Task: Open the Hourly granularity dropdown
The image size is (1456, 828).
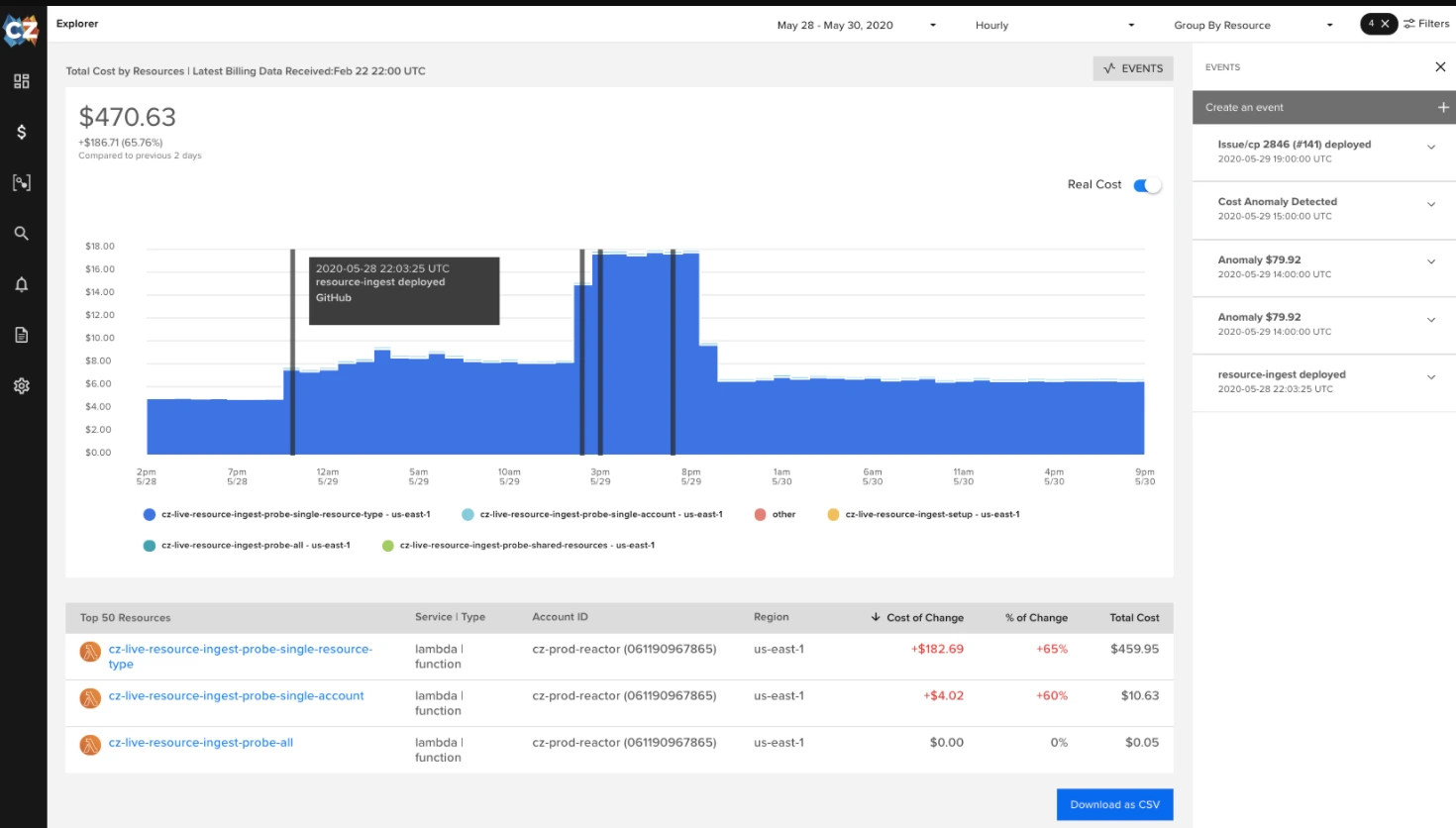Action: [1050, 25]
